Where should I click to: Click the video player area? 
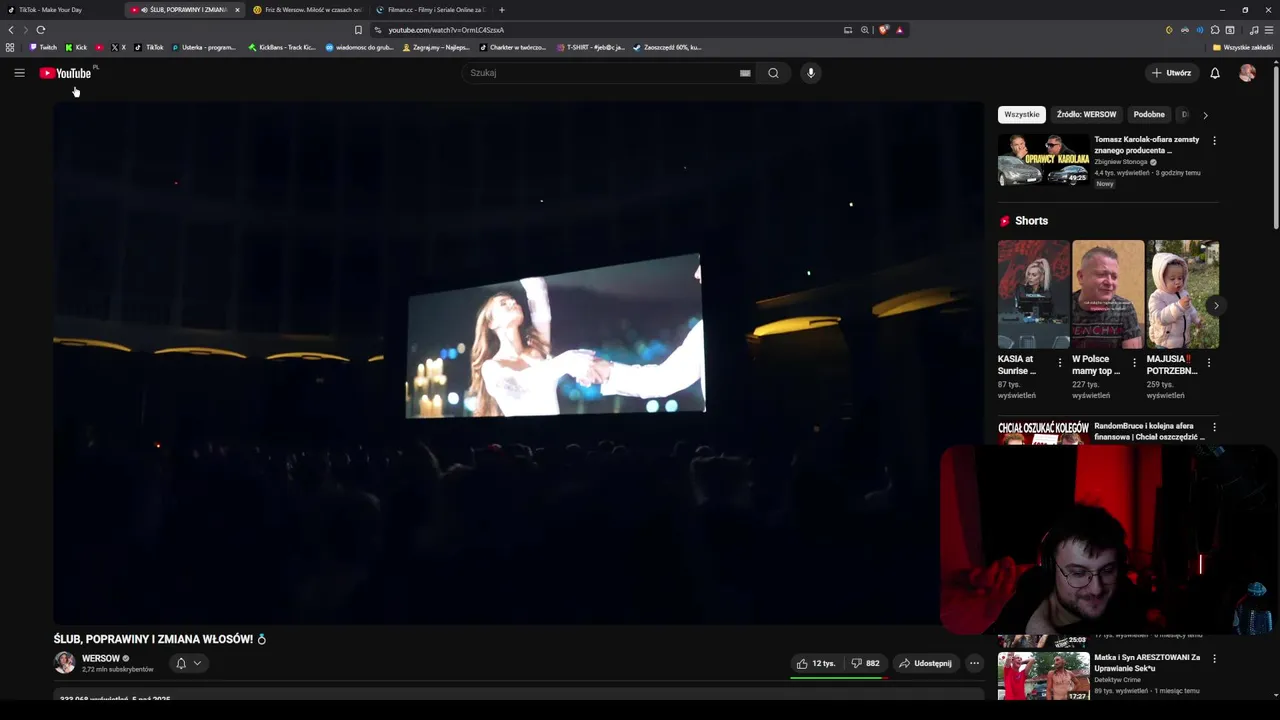(518, 362)
